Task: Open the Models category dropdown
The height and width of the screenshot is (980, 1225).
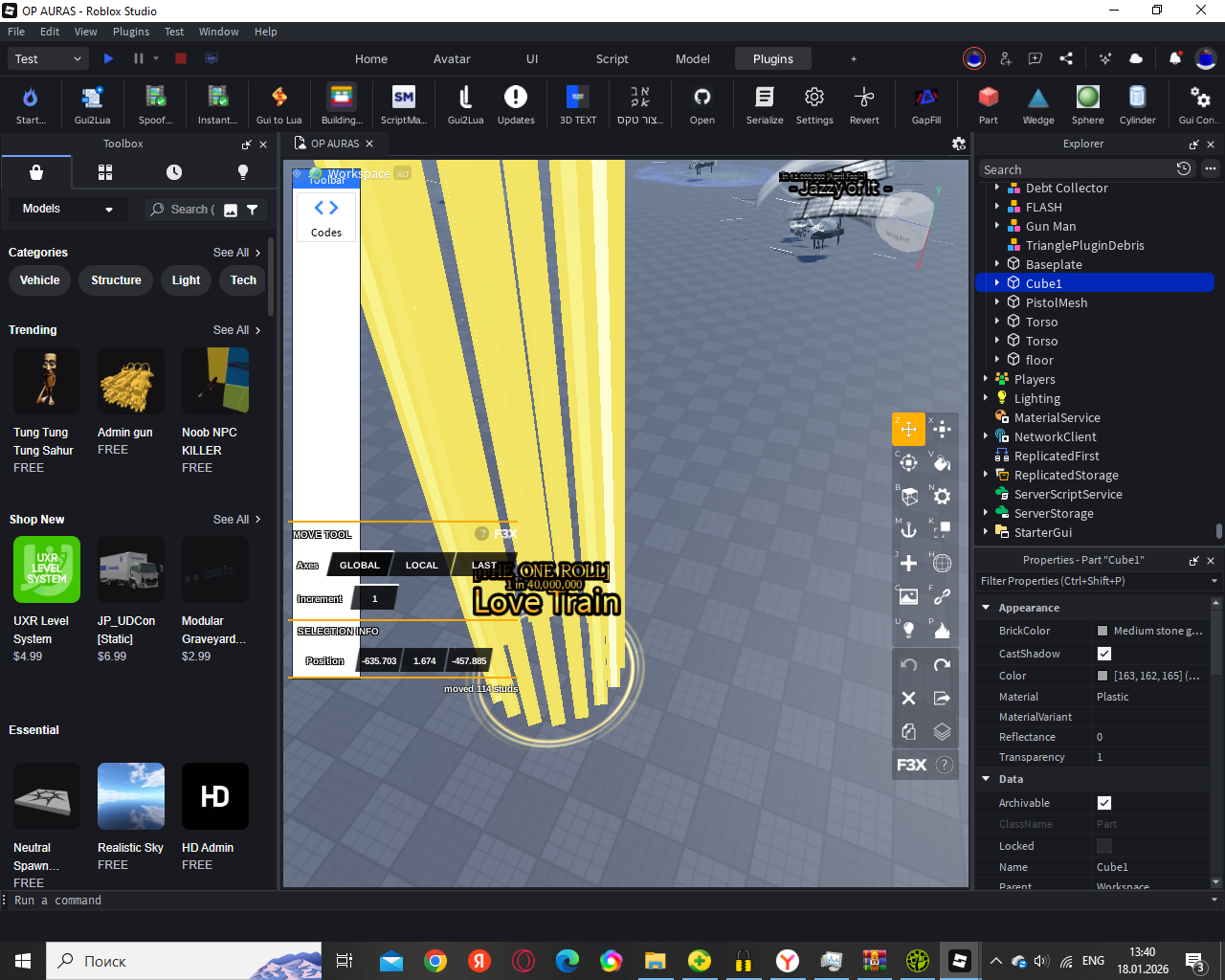Action: (x=67, y=209)
